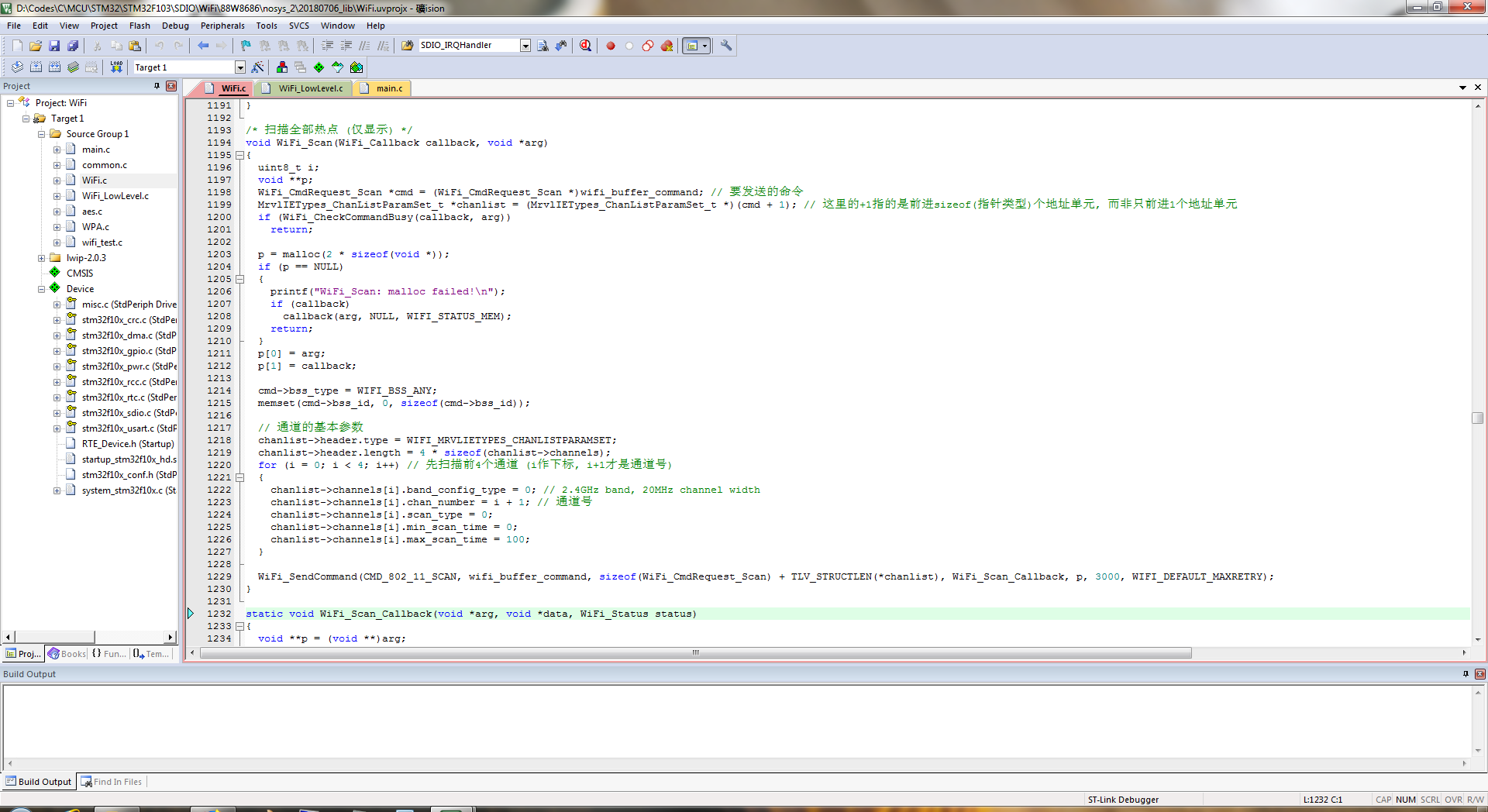This screenshot has width=1488, height=812.
Task: Open the window layout dropdown arrow
Action: click(x=705, y=46)
